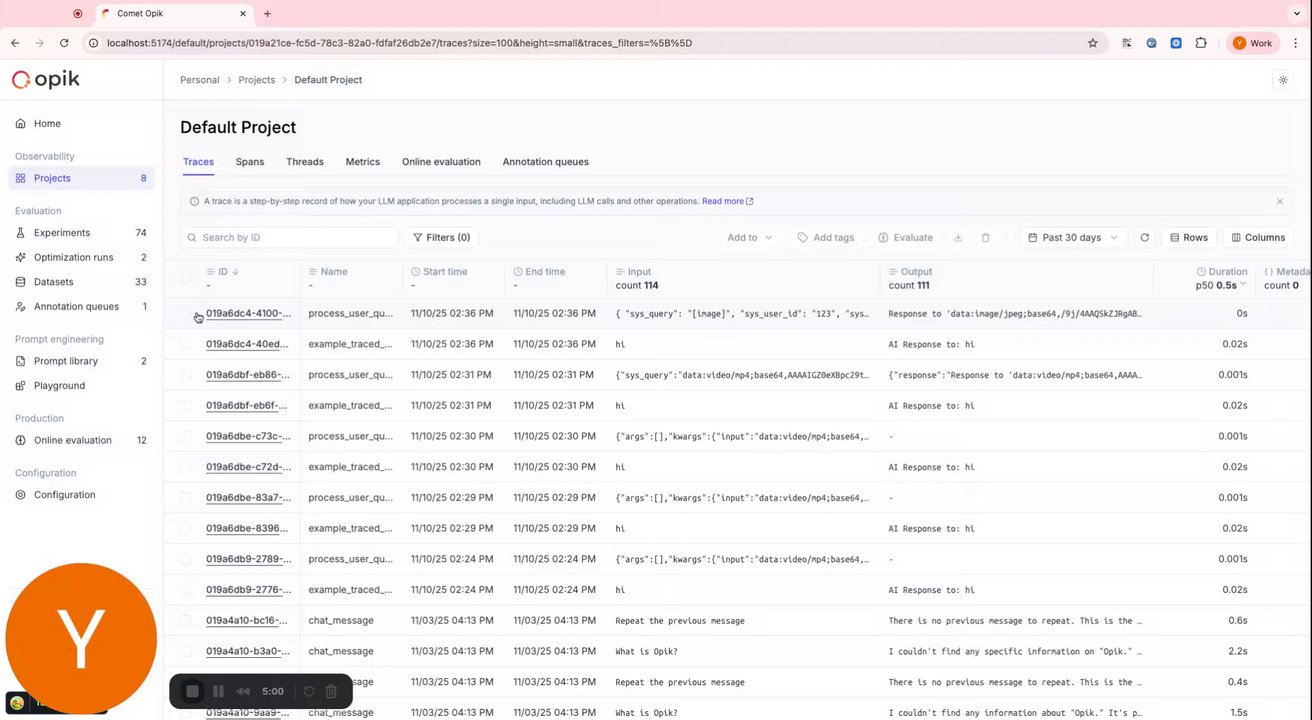The image size is (1312, 720).
Task: Click the Evaluate button
Action: pyautogui.click(x=905, y=238)
